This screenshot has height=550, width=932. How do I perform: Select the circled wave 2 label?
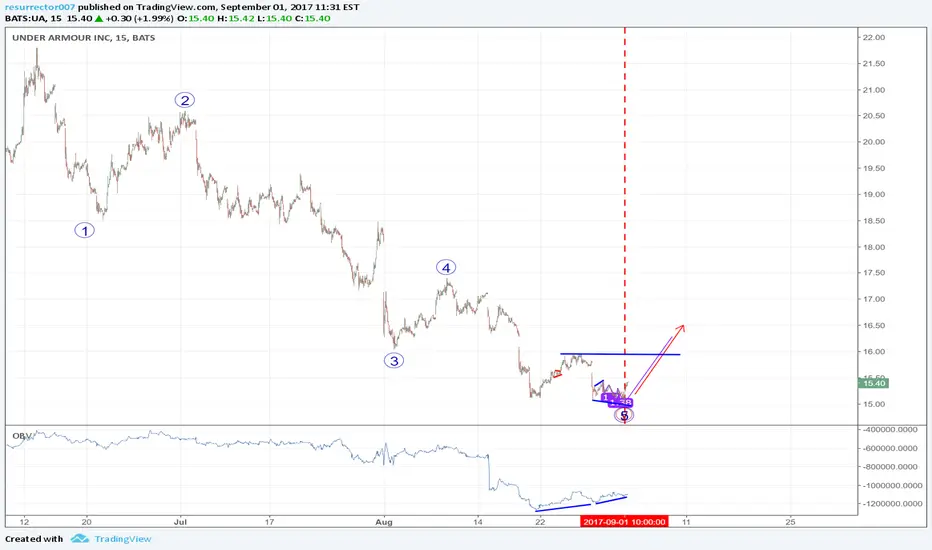(185, 100)
